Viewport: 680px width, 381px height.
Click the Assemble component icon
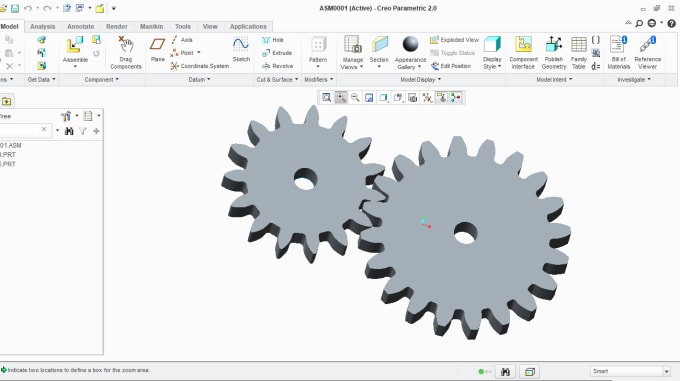(75, 46)
